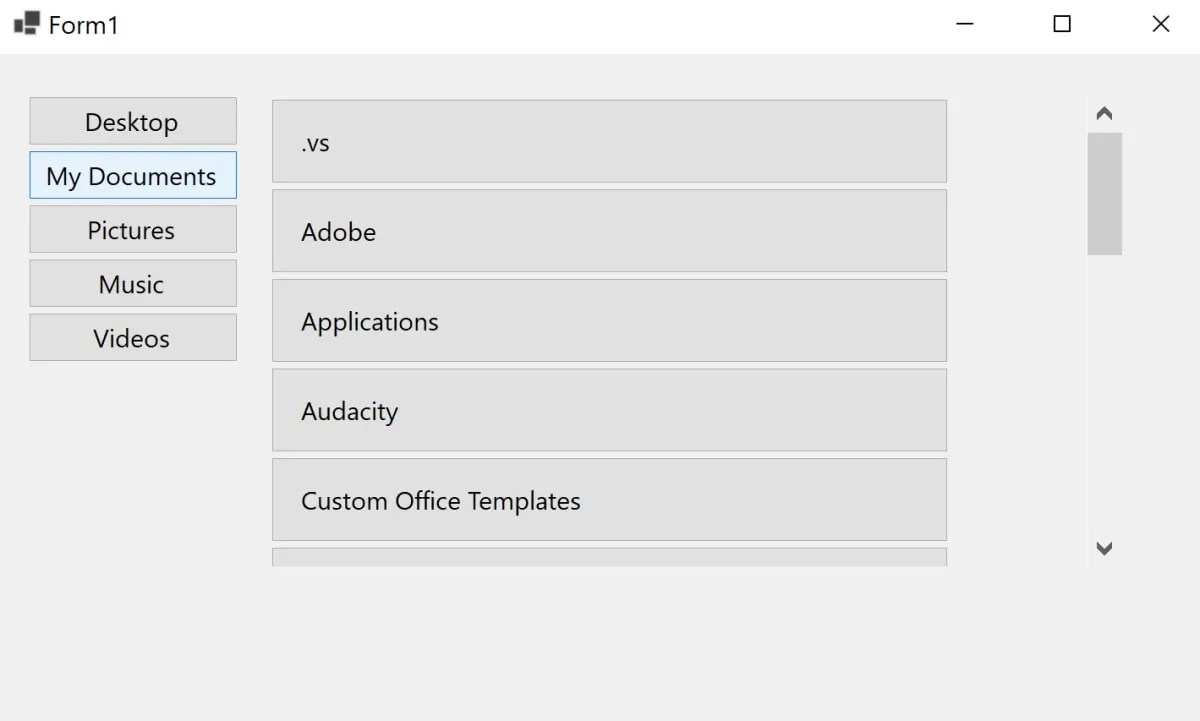Select the highlighted My Documents button
The image size is (1200, 721).
pos(133,175)
